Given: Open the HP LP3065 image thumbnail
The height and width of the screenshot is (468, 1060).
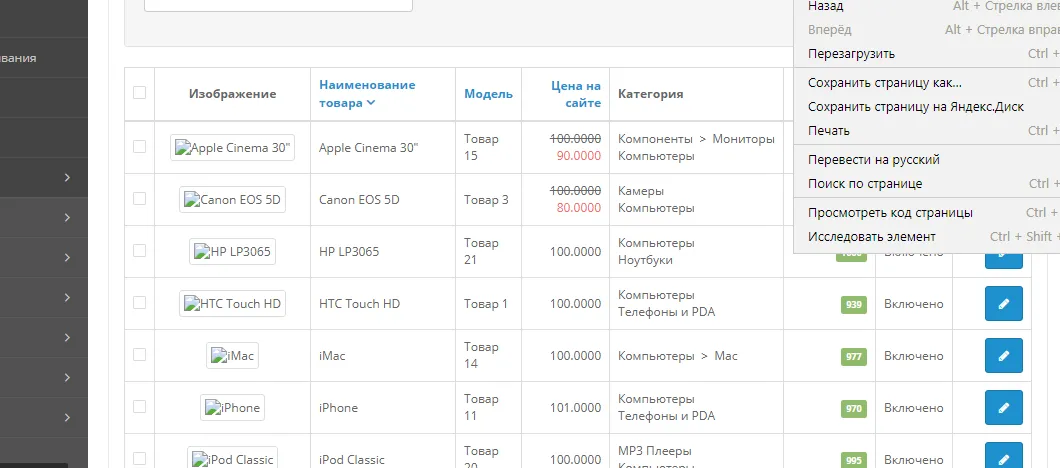Looking at the screenshot, I should click(233, 252).
